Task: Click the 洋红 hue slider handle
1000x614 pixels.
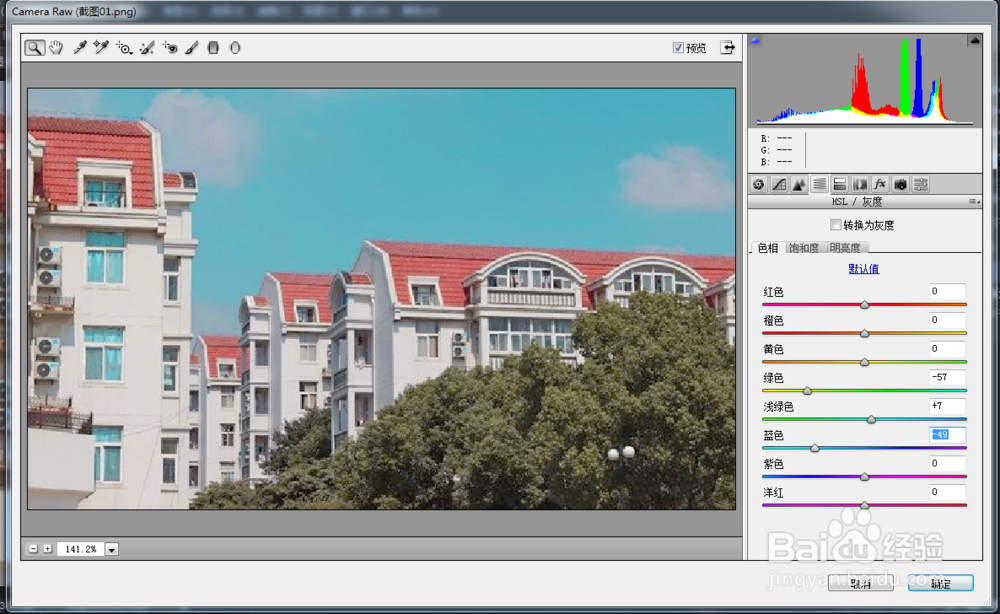Action: (865, 506)
